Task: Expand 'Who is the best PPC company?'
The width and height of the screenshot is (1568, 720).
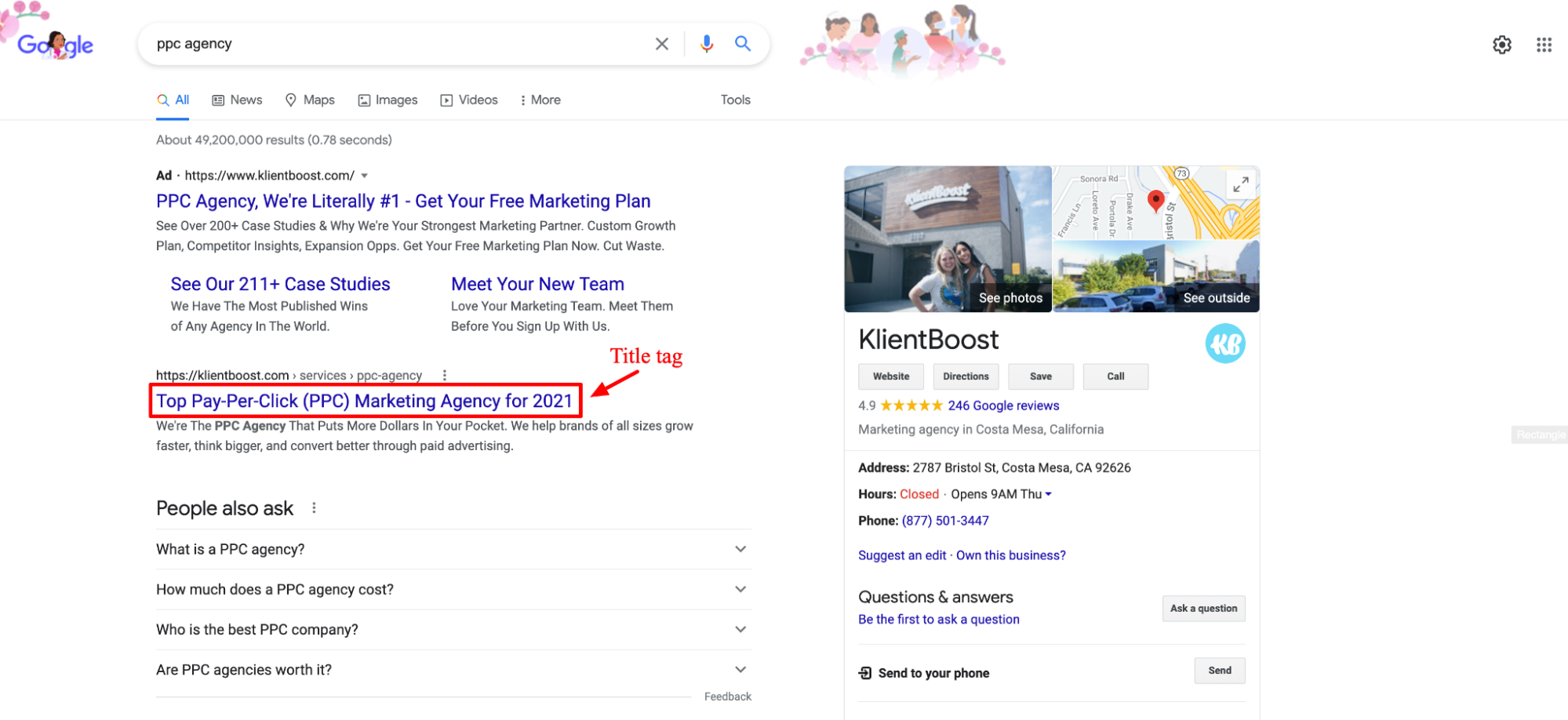Action: tap(453, 630)
